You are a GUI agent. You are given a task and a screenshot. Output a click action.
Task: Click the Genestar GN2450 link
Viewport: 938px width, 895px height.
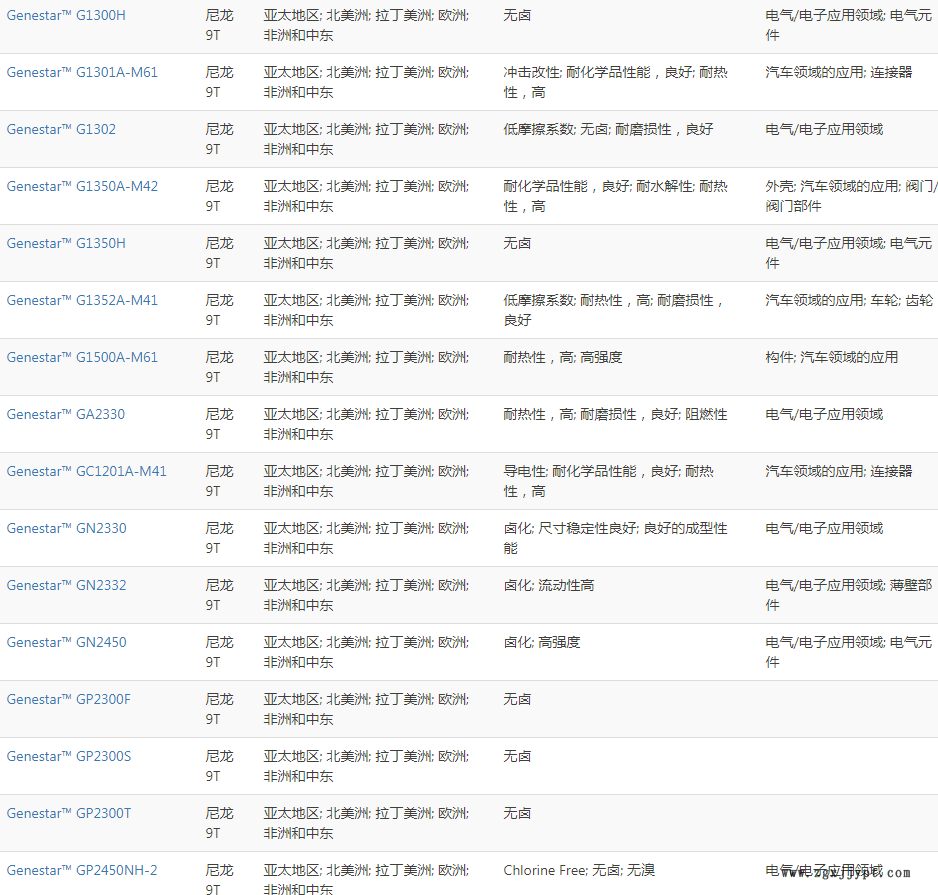pyautogui.click(x=66, y=643)
